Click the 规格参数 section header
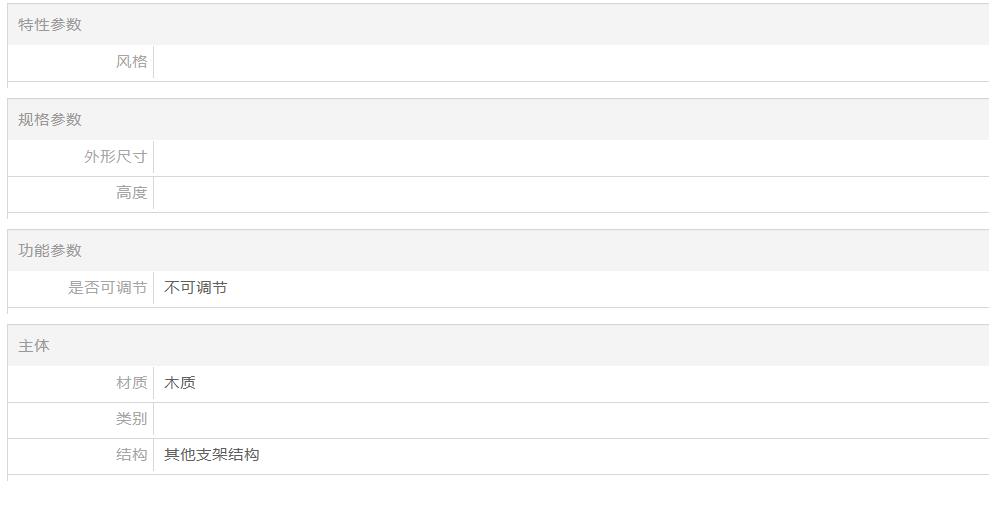Screen dimensions: 999x515 [x=50, y=120]
